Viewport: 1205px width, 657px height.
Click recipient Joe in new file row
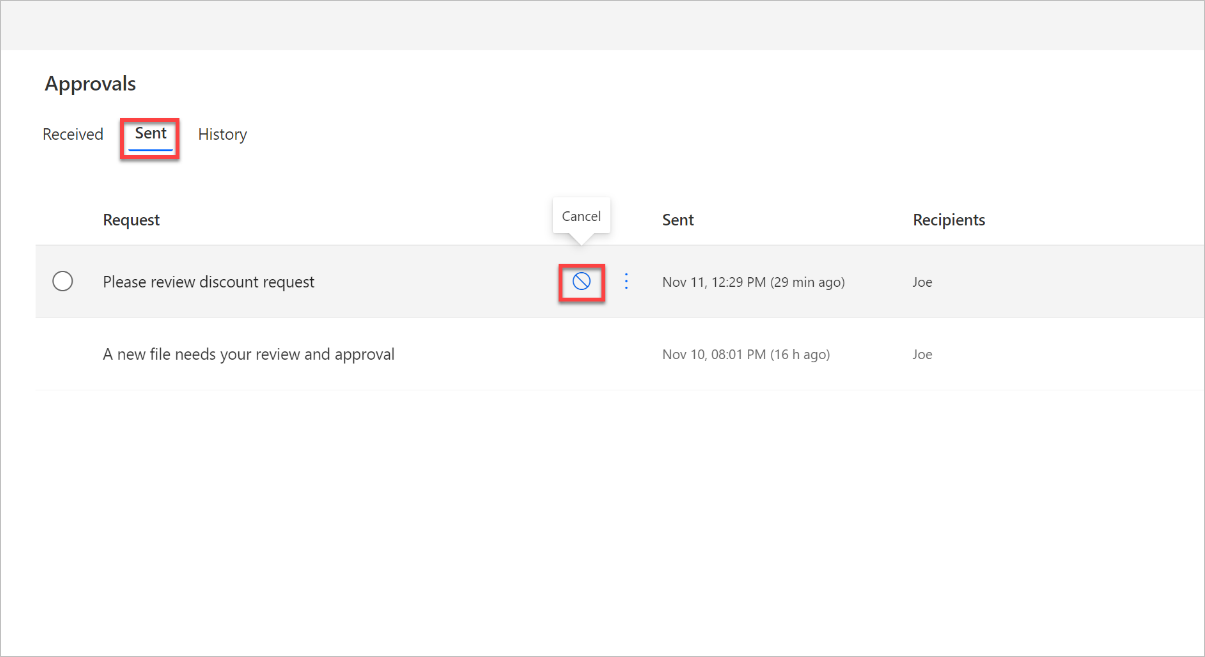[x=923, y=355]
